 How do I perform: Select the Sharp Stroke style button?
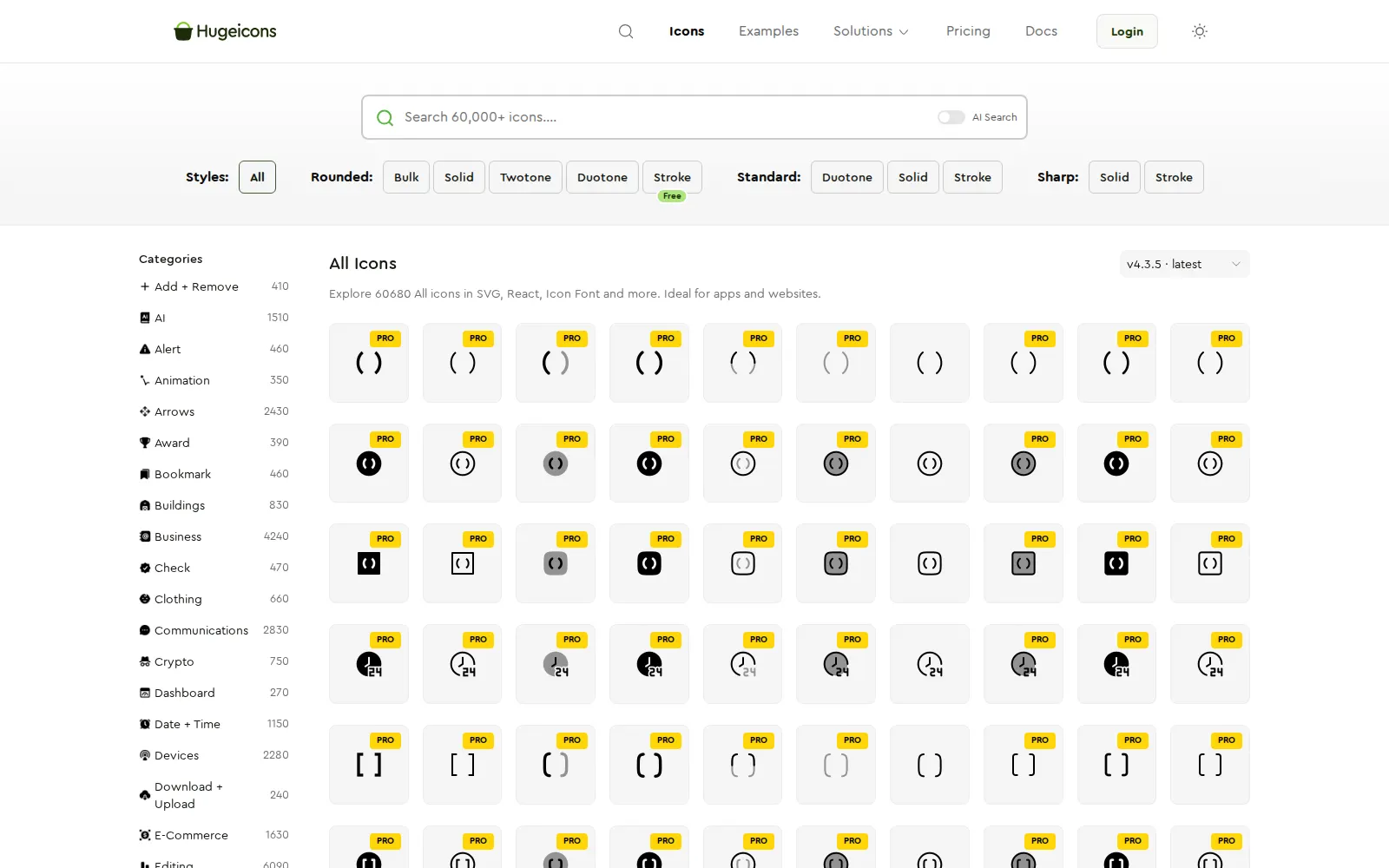pyautogui.click(x=1174, y=177)
